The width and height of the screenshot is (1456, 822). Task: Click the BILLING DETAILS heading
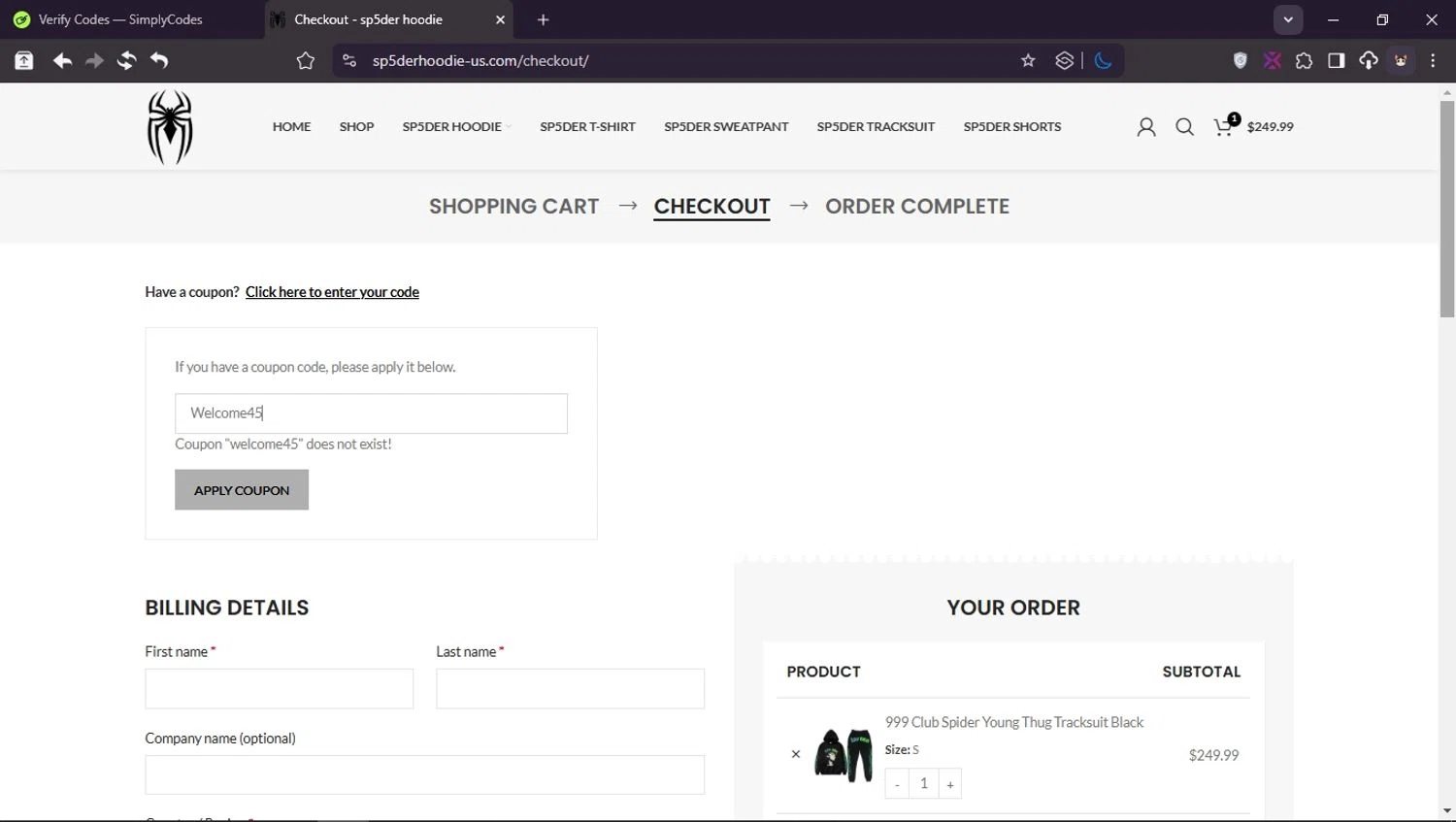[227, 608]
